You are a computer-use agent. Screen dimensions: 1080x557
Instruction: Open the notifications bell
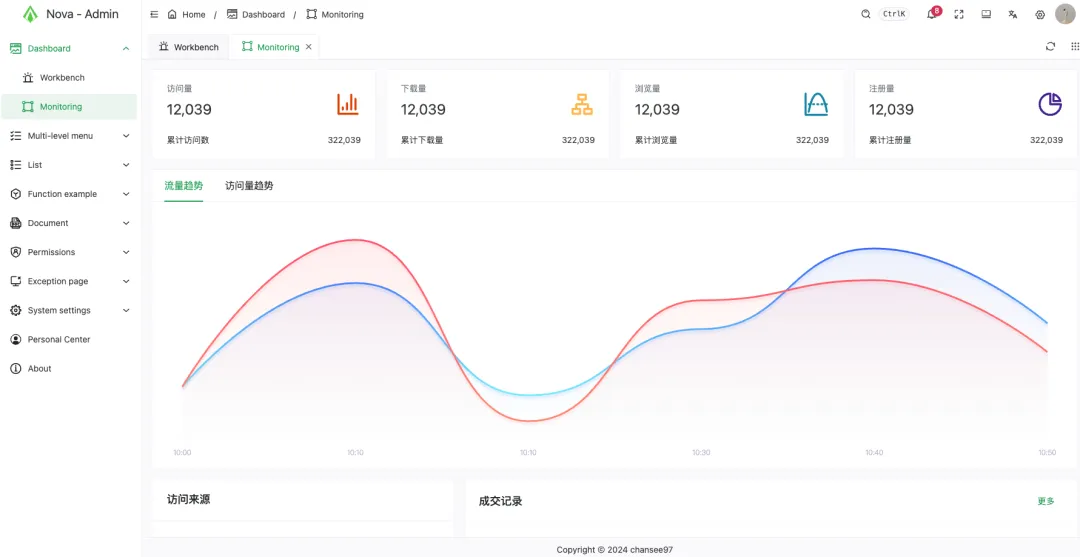[931, 14]
